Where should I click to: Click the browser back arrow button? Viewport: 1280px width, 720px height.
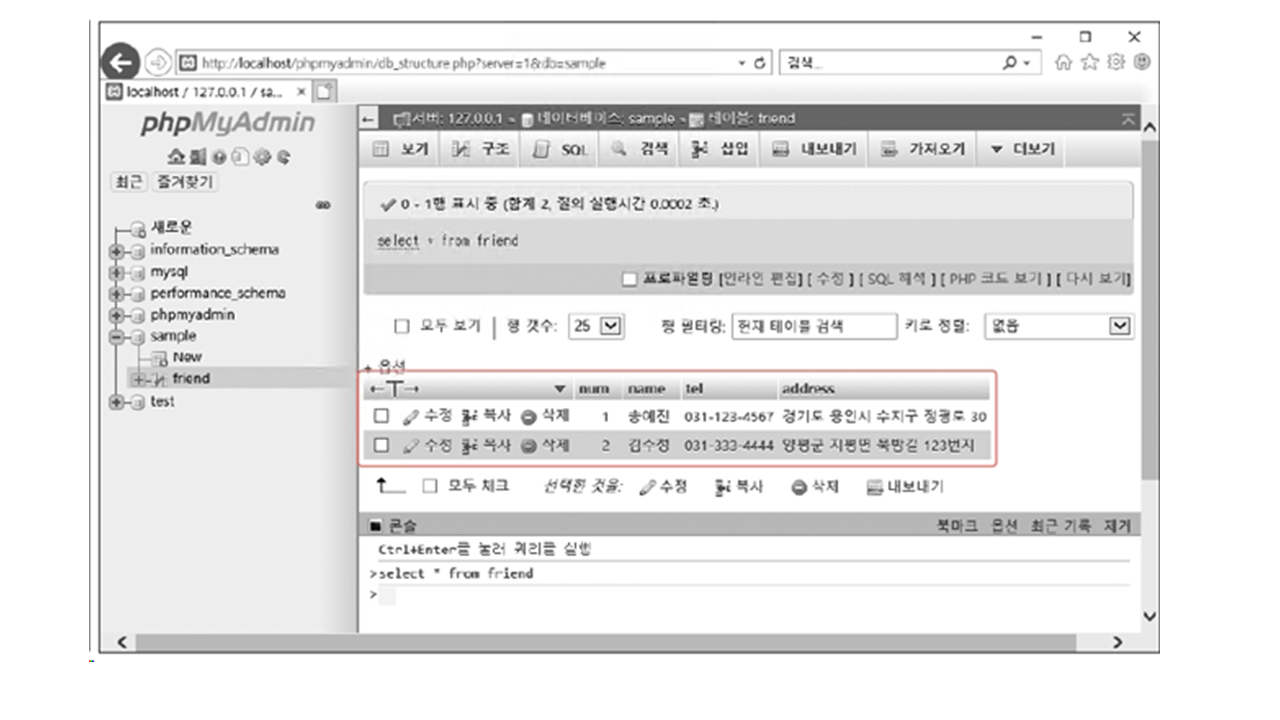tap(120, 63)
